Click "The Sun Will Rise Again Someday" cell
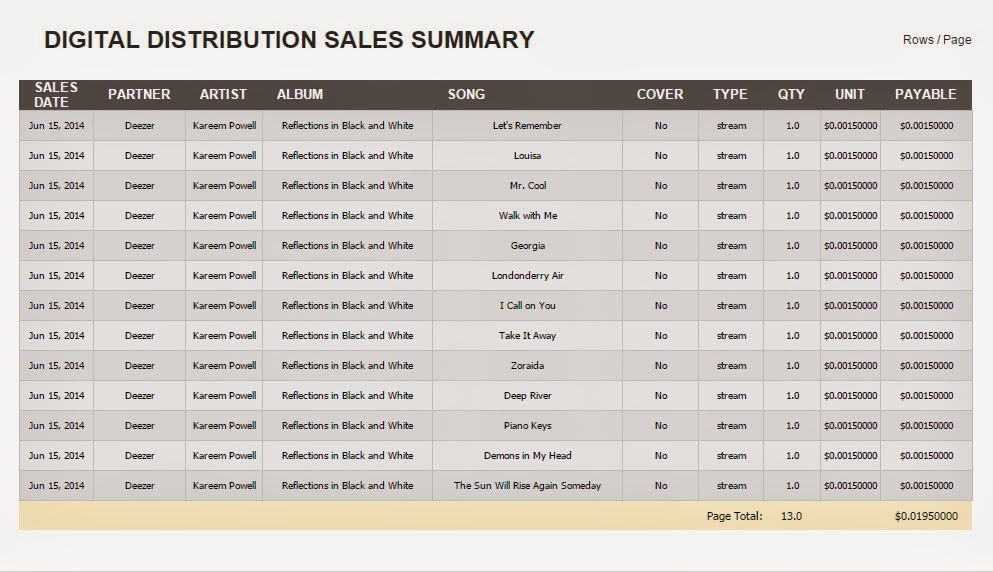This screenshot has width=993, height=572. [x=527, y=486]
